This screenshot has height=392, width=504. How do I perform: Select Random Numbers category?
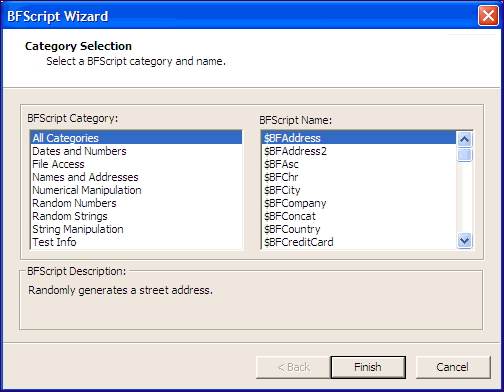tap(136, 203)
